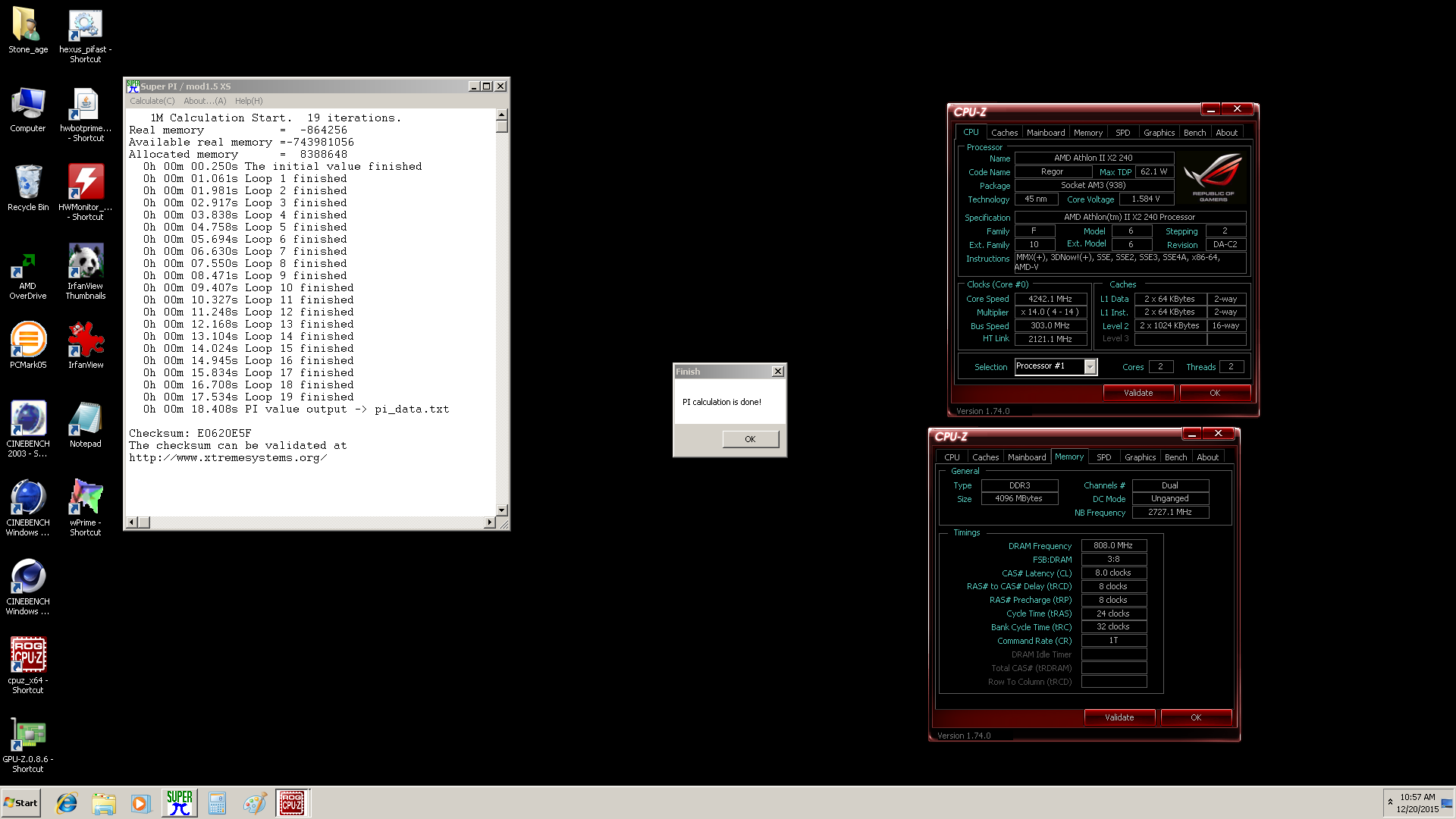1456x819 pixels.
Task: Open Internet Explorer from taskbar
Action: (67, 803)
